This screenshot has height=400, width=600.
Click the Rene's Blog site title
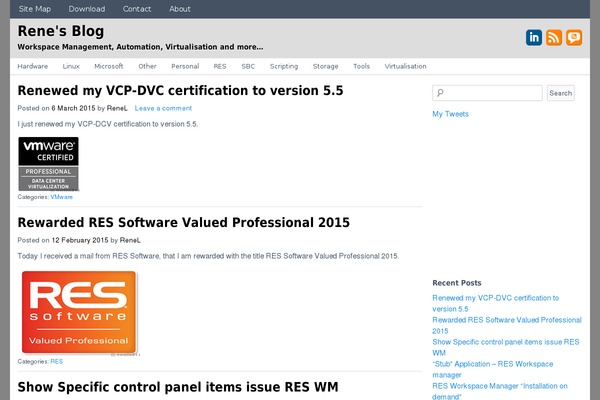coord(61,31)
